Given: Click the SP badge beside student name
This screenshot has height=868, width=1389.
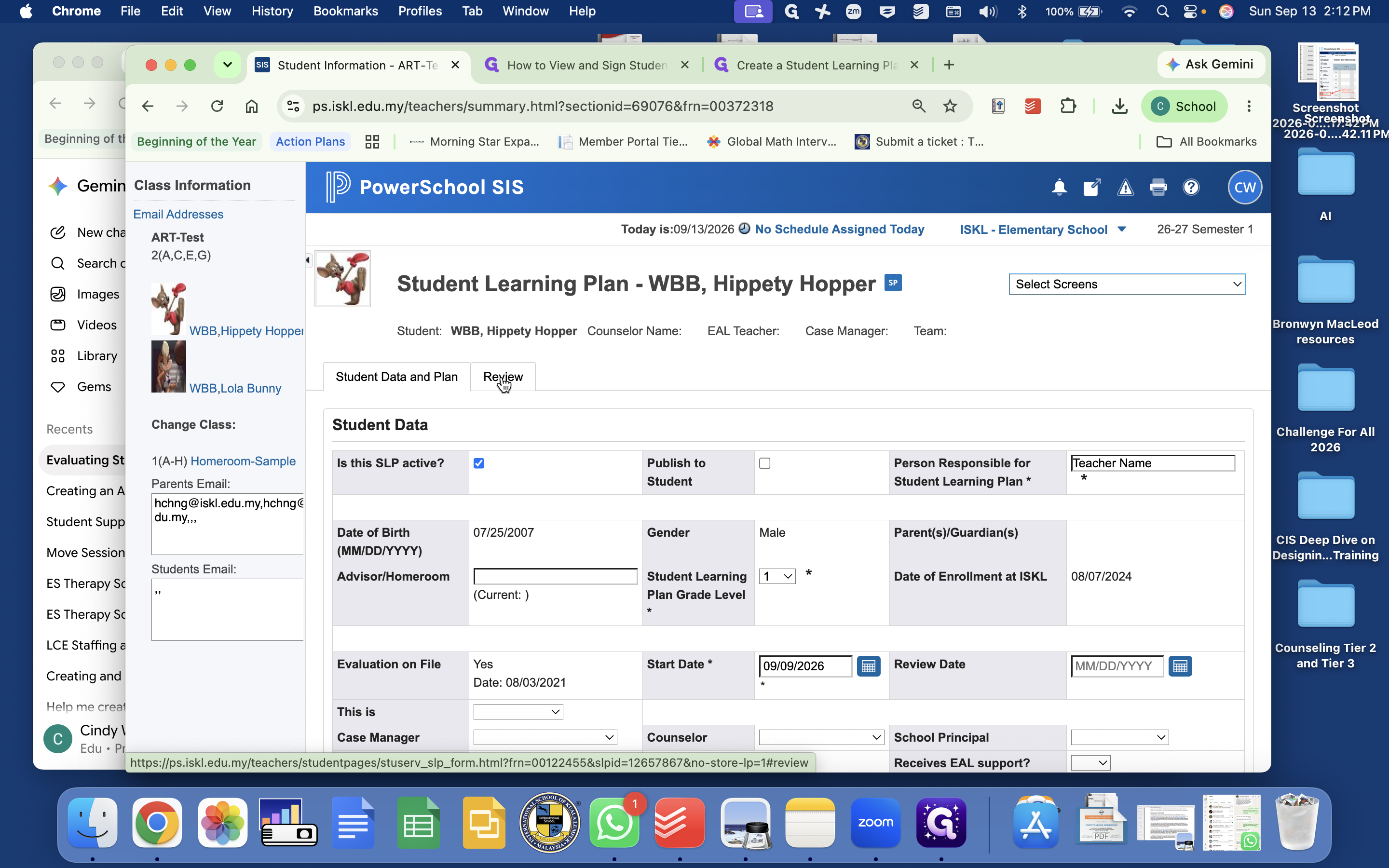Looking at the screenshot, I should (893, 283).
